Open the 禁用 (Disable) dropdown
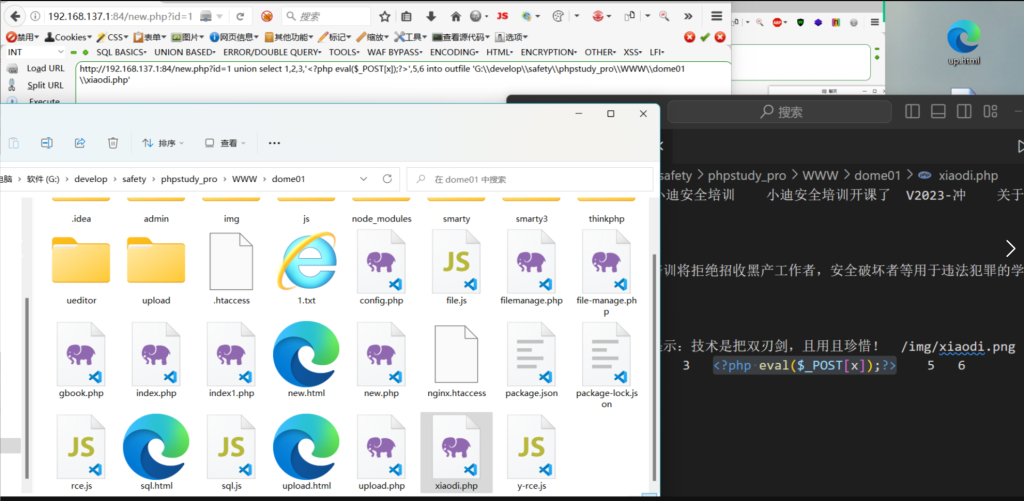1024x501 pixels. (23, 37)
